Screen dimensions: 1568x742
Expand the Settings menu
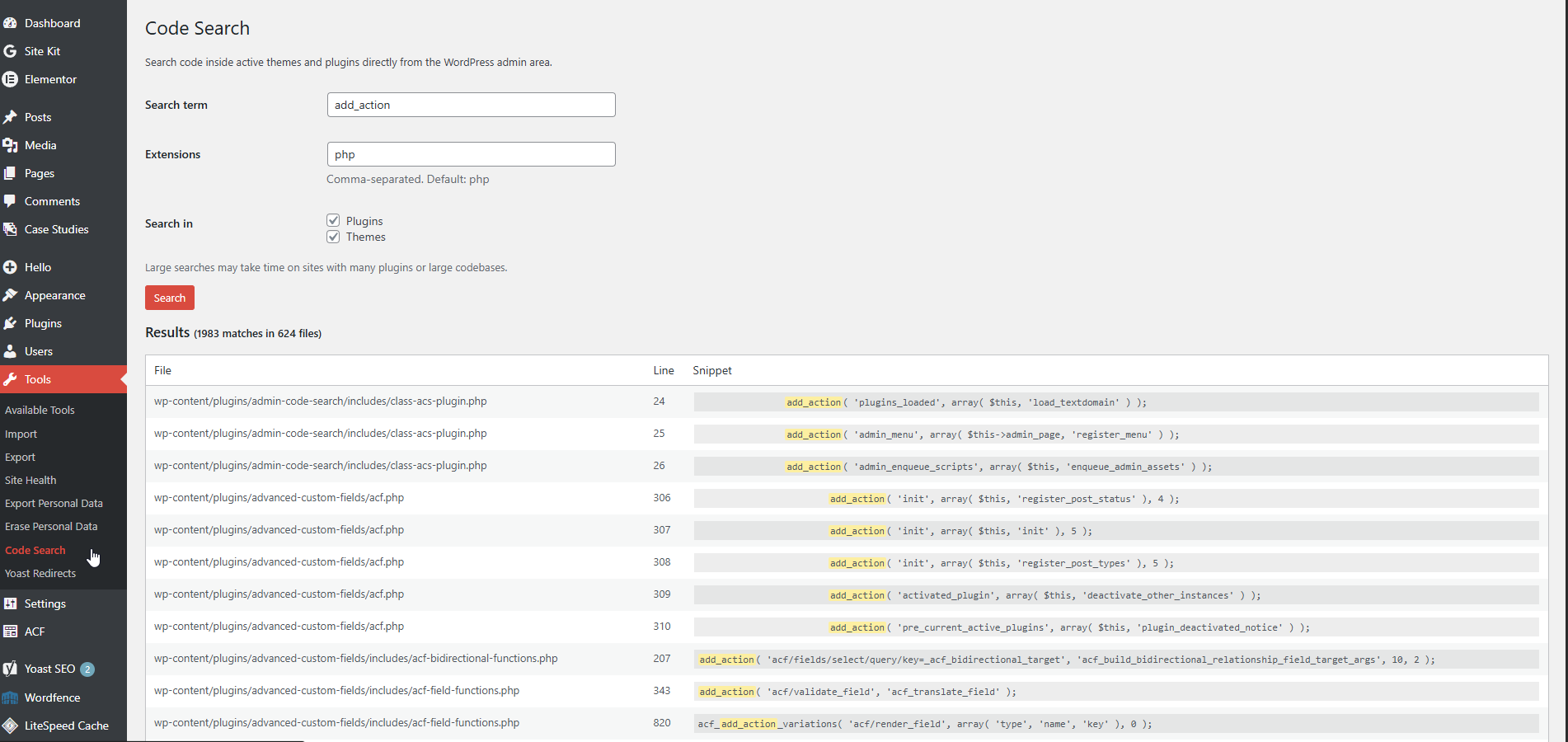tap(43, 603)
